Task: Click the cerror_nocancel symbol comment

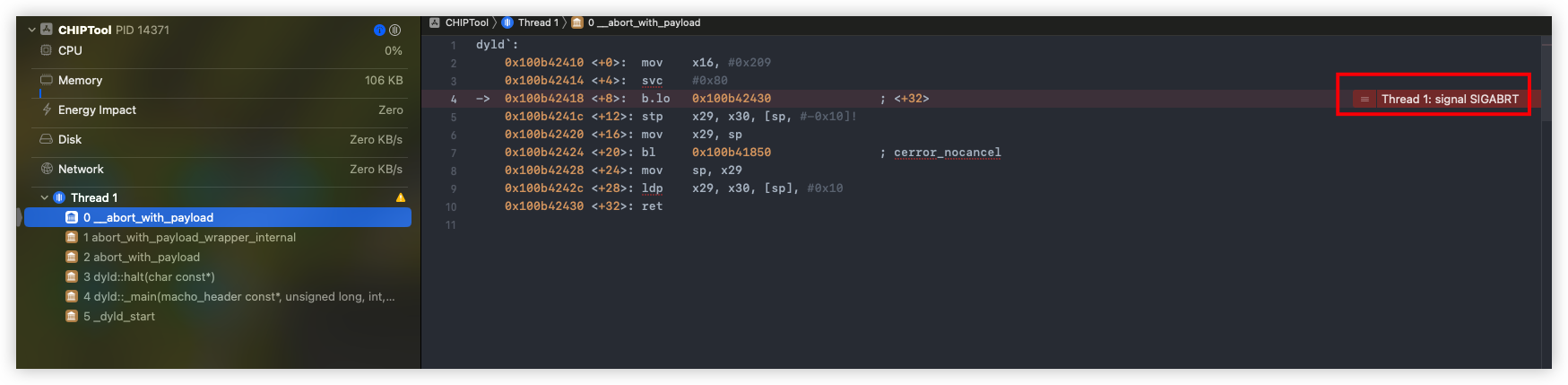Action: [x=947, y=153]
